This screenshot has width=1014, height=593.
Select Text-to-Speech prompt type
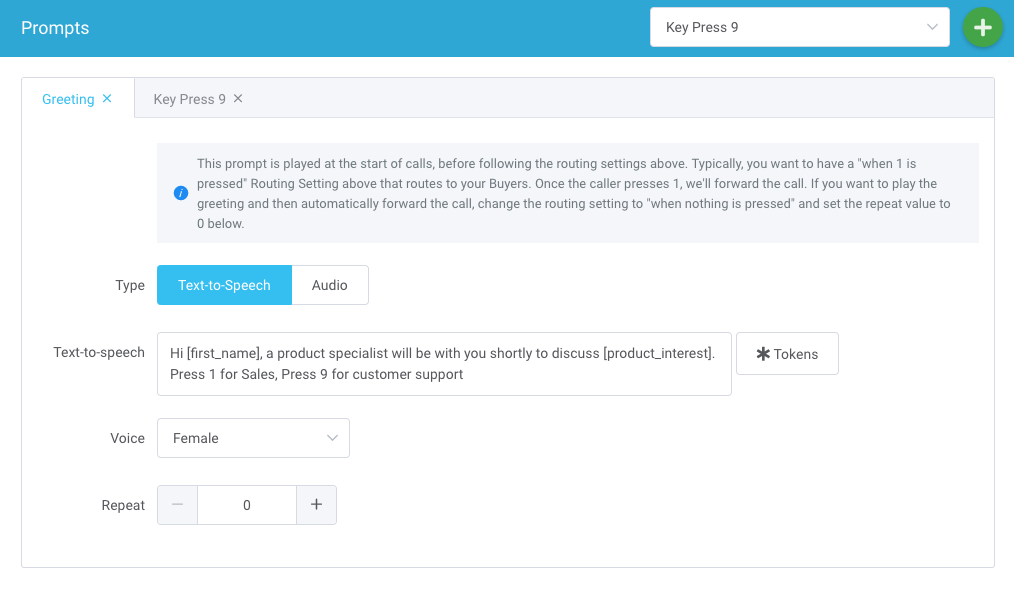(224, 285)
